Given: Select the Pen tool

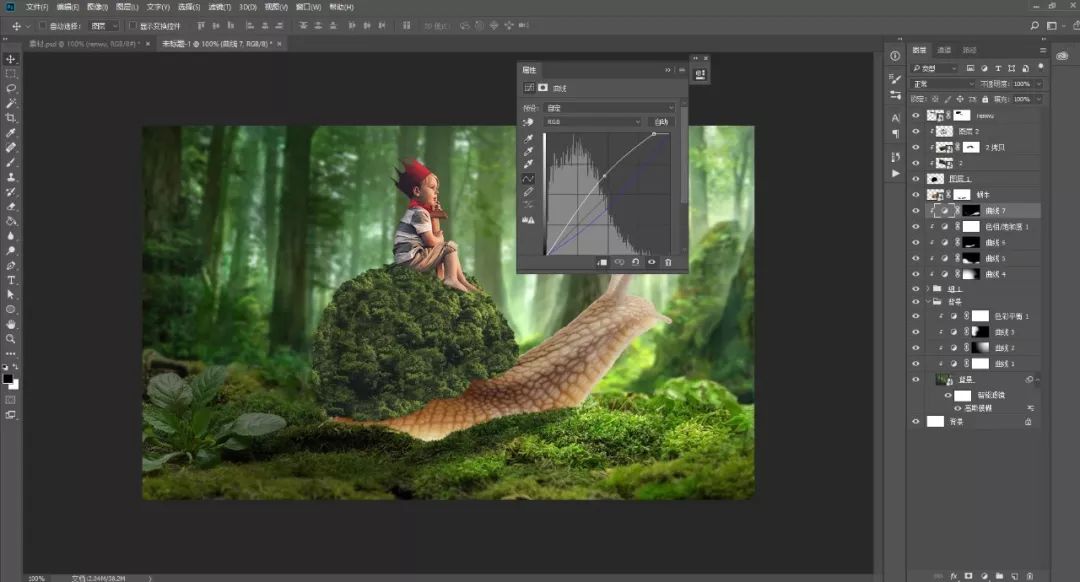Looking at the screenshot, I should (x=11, y=265).
